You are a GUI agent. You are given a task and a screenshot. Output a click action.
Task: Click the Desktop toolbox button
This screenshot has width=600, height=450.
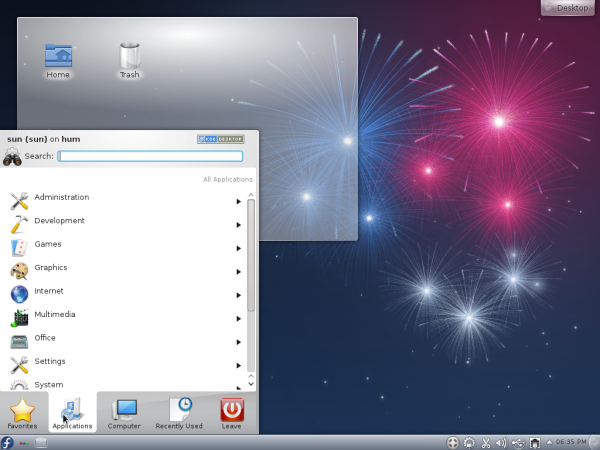(569, 8)
